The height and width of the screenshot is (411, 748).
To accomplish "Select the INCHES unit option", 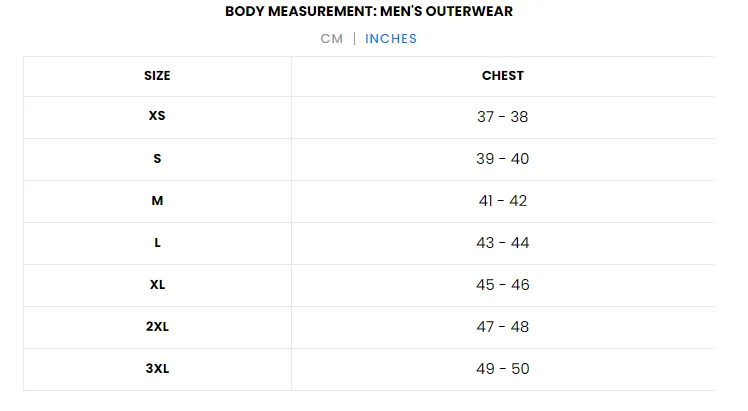I will coord(391,39).
